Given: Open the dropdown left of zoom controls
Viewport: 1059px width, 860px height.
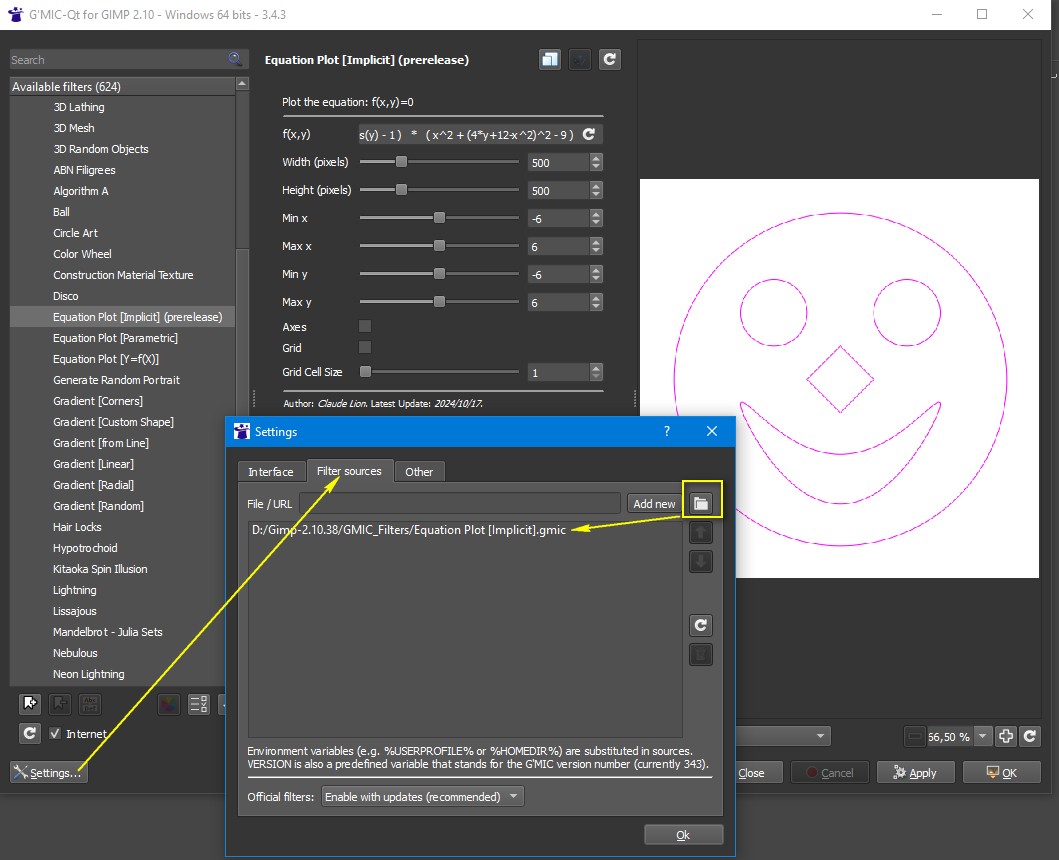Looking at the screenshot, I should (783, 736).
